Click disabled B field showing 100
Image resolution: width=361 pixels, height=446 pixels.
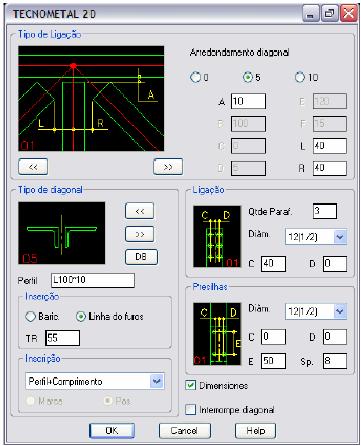coord(248,124)
